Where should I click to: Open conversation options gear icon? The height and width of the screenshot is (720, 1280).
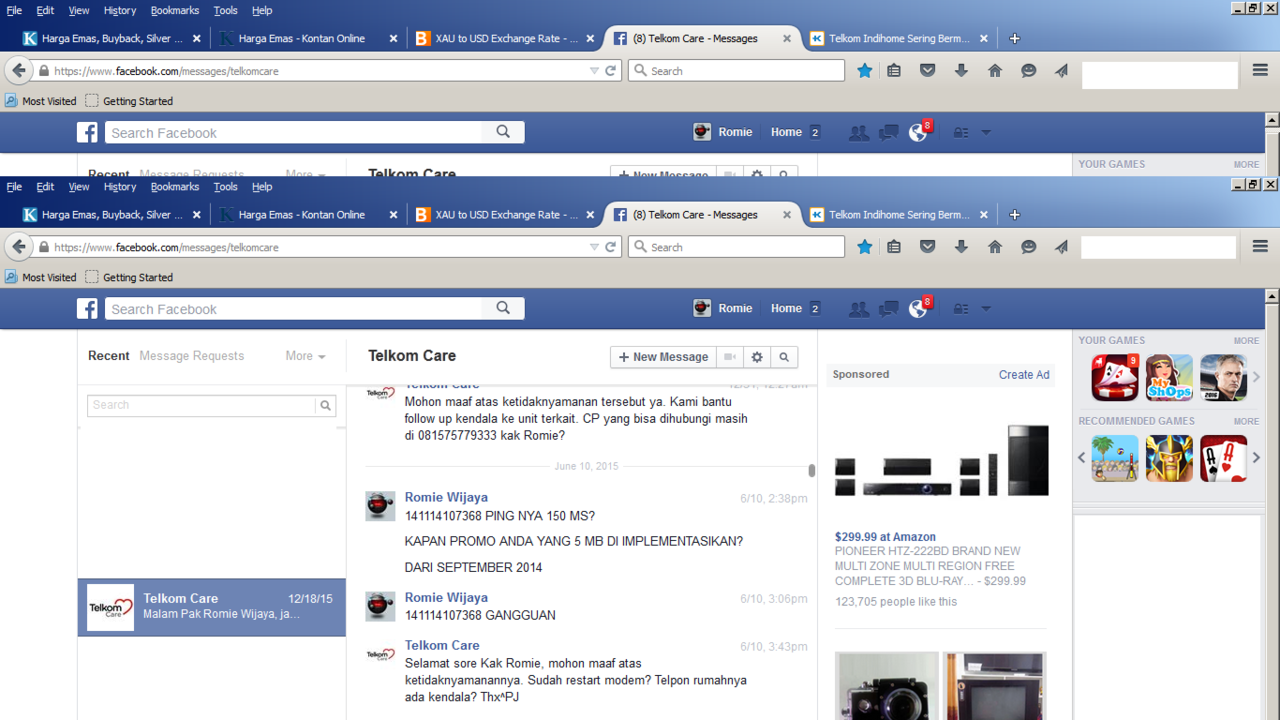(757, 357)
